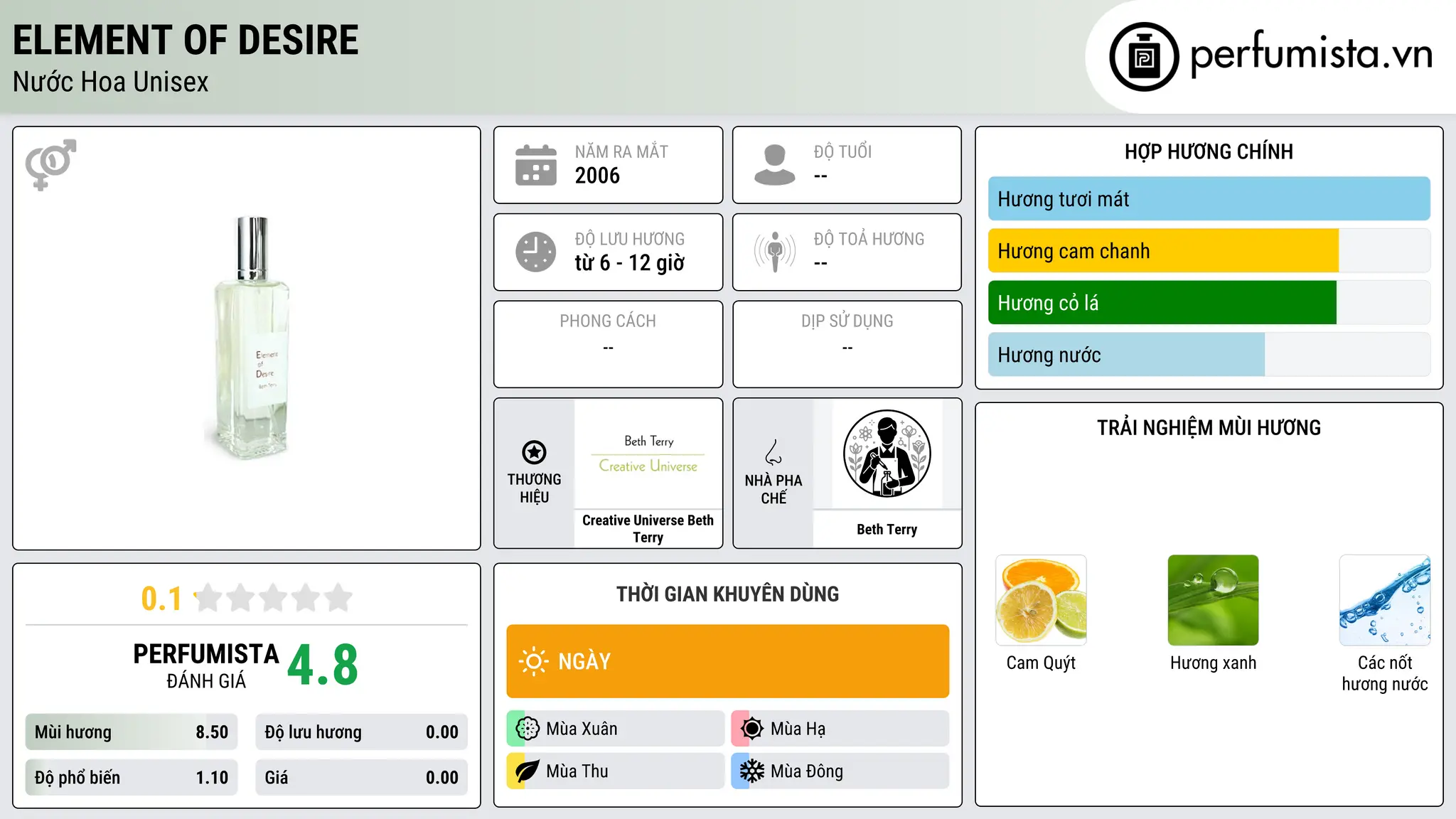Click the 0.1 user rating score
This screenshot has height=819, width=1456.
161,599
